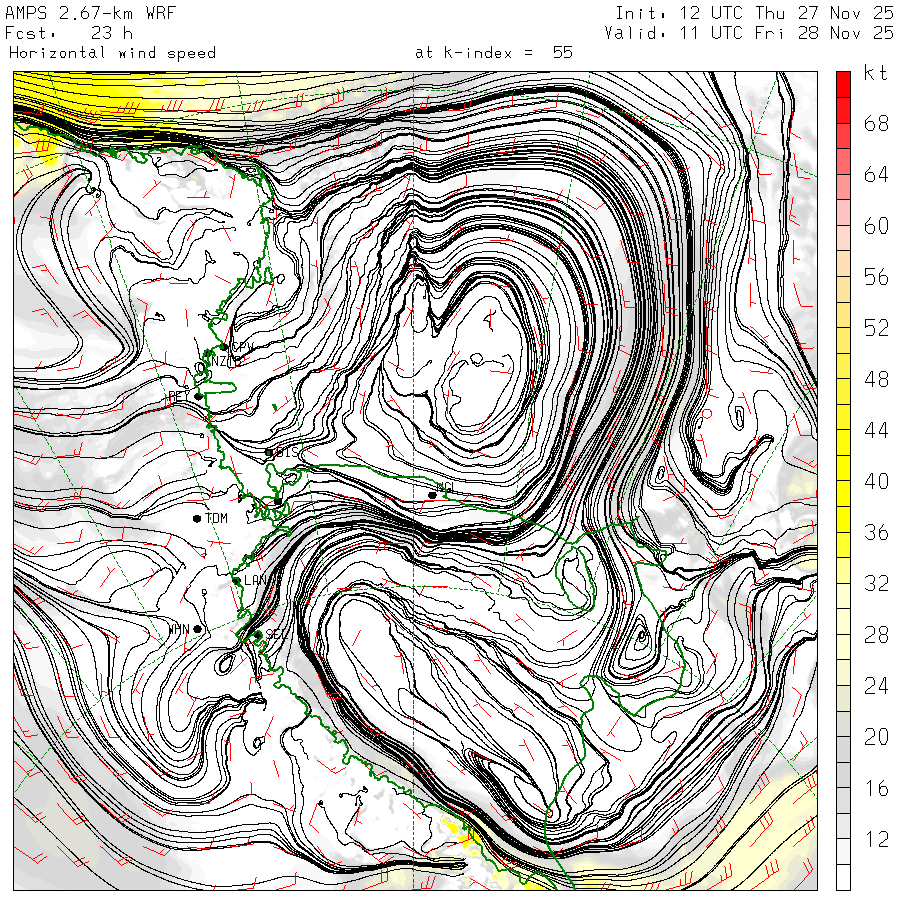Click the LAN station label
The width and height of the screenshot is (900, 900).
click(255, 580)
